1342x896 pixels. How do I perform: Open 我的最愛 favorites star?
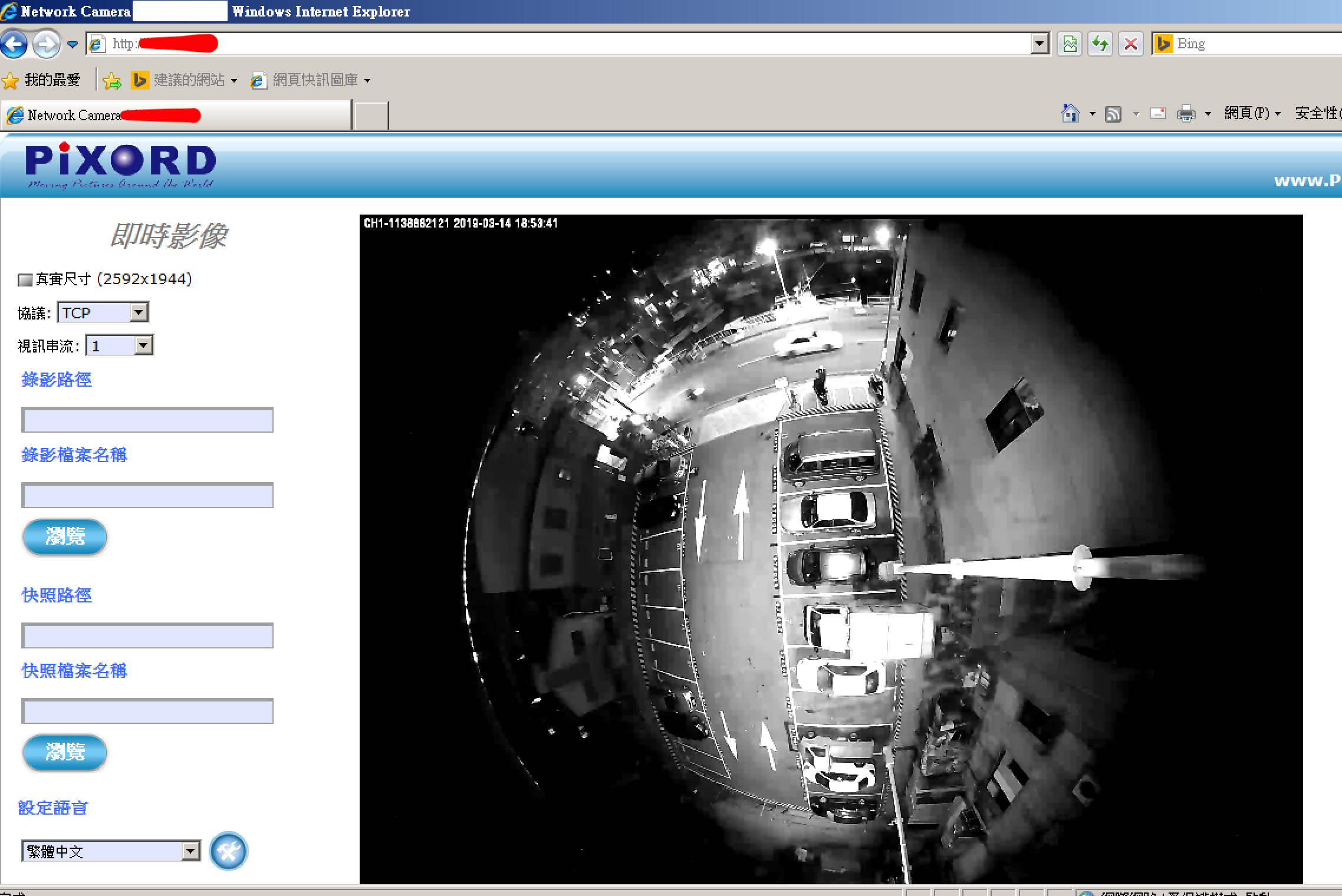(x=41, y=80)
